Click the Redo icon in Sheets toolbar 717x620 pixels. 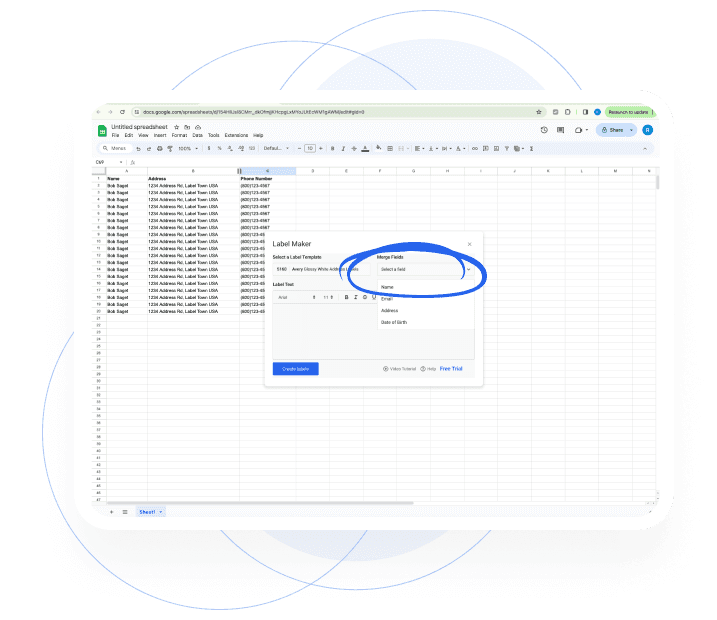tap(149, 149)
